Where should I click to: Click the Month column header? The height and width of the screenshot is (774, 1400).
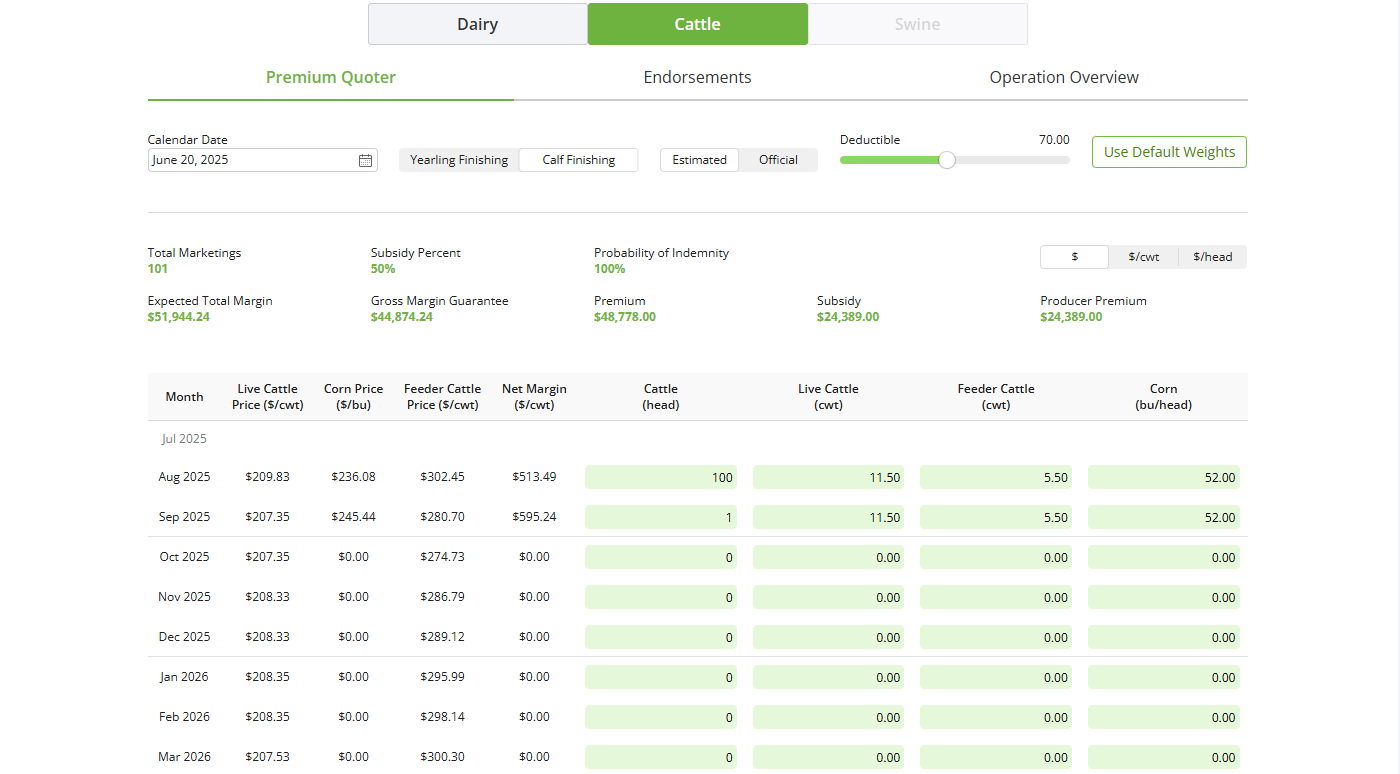pyautogui.click(x=184, y=397)
